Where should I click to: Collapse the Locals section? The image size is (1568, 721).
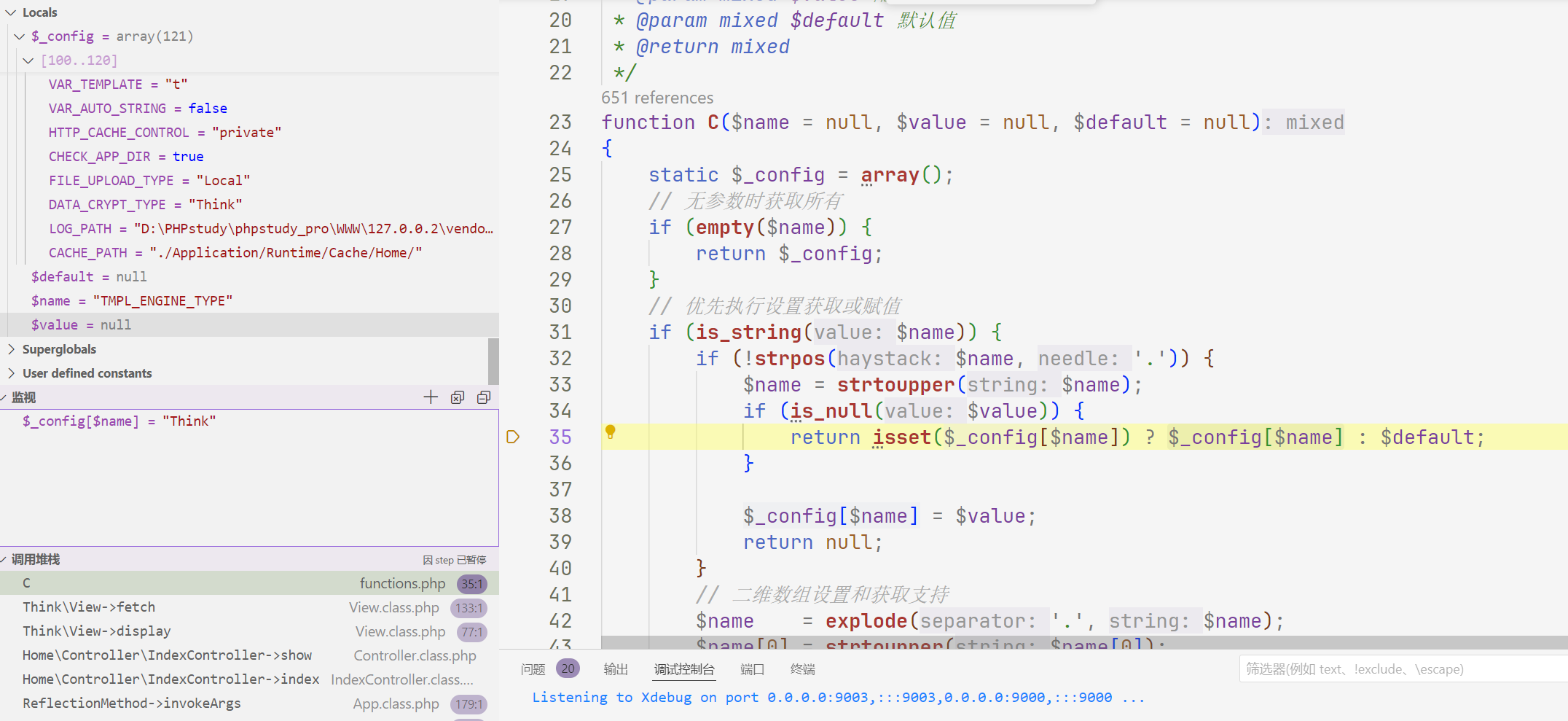click(x=11, y=12)
